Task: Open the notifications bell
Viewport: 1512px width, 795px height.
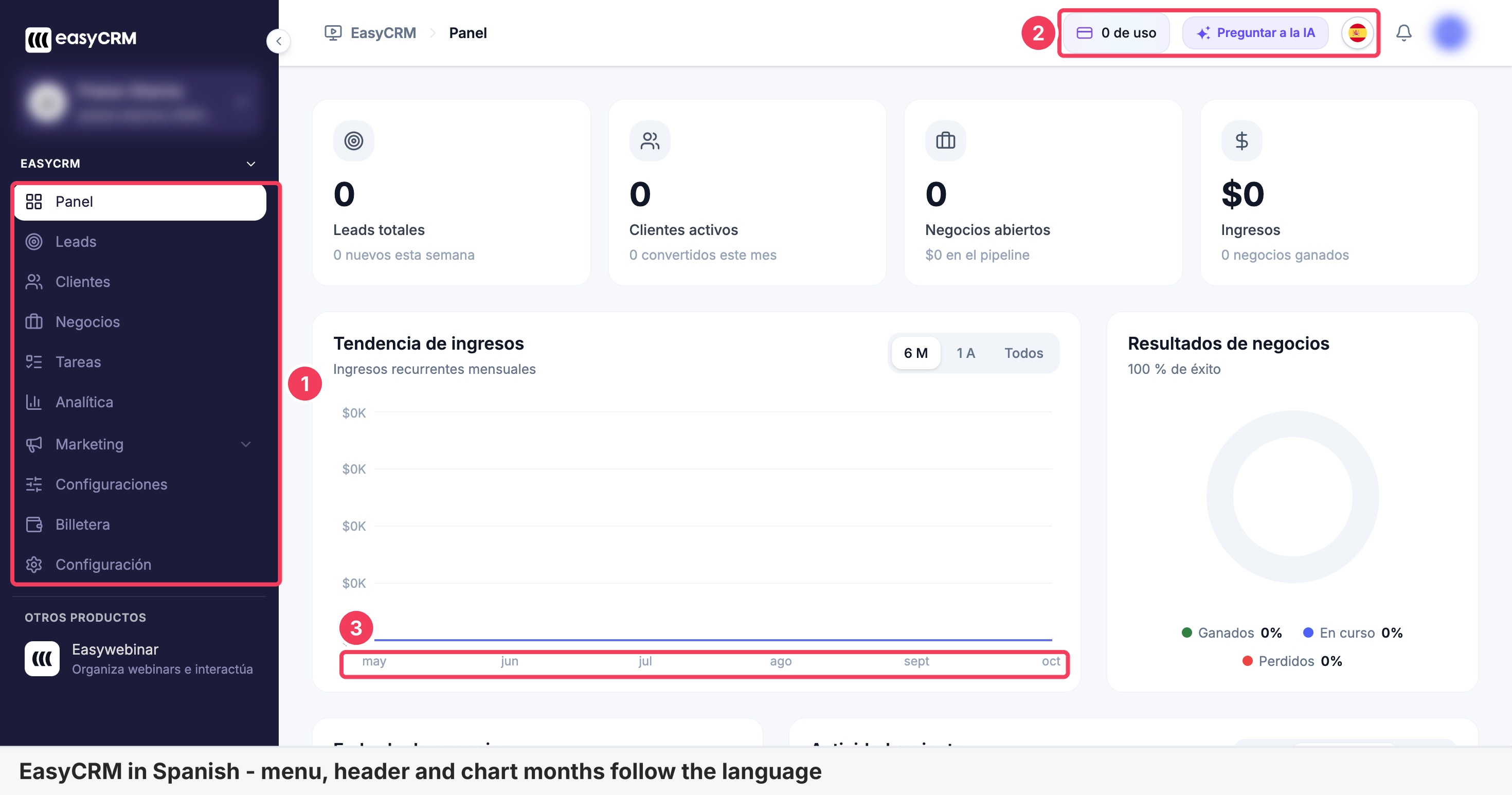Action: pos(1403,33)
